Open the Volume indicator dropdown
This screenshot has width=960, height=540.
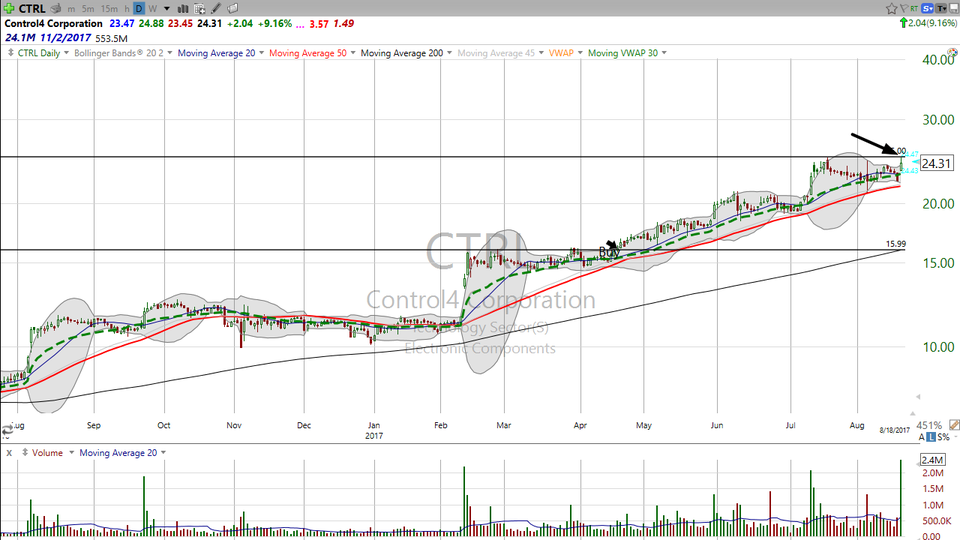click(x=71, y=453)
